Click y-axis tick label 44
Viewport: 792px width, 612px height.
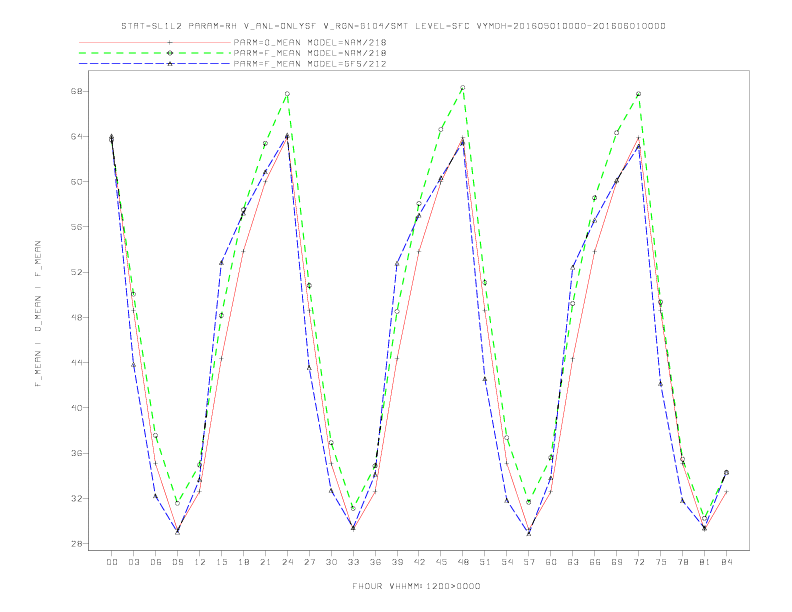point(78,363)
